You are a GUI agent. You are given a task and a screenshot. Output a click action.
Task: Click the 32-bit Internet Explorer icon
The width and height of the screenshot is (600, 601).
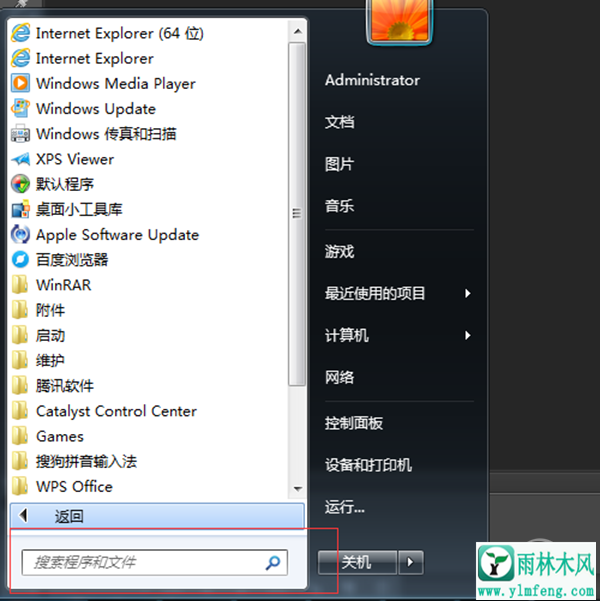click(20, 58)
